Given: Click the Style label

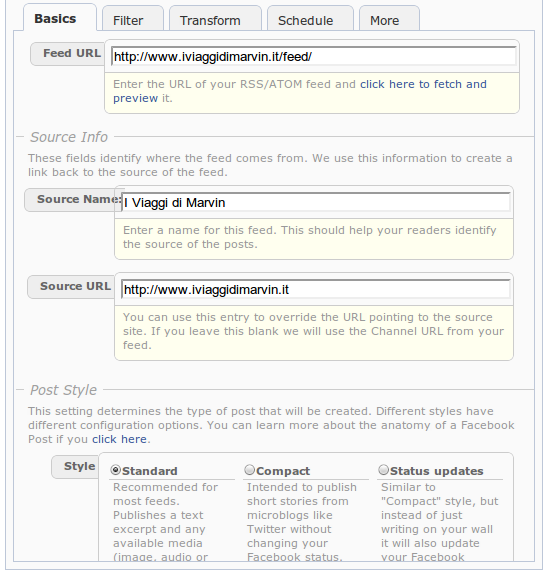Looking at the screenshot, I should 79,466.
